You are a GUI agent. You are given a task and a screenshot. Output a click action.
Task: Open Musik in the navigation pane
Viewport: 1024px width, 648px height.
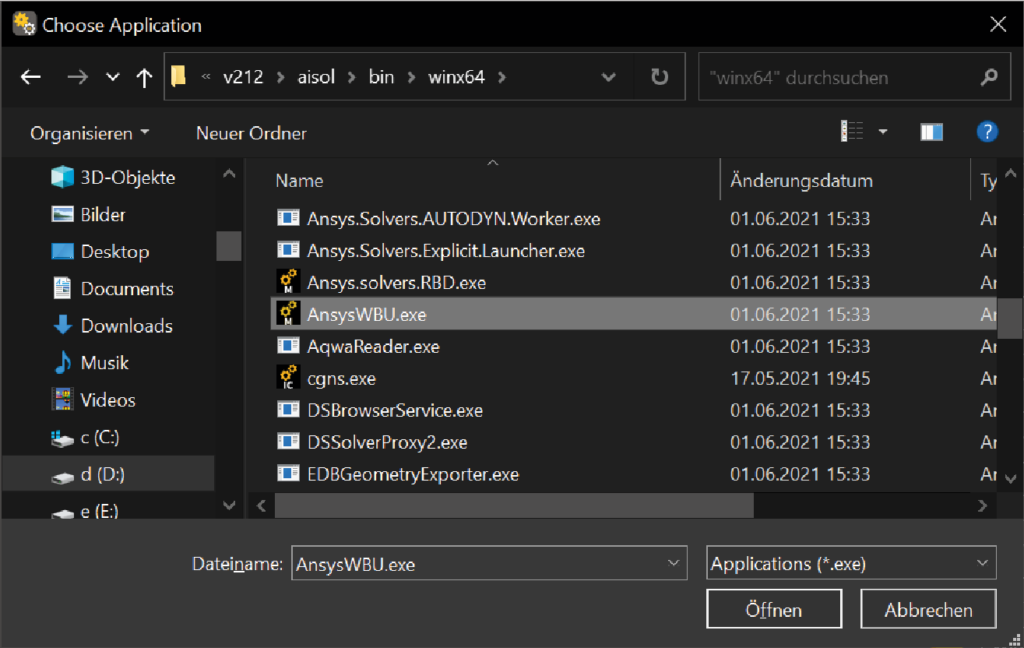tap(90, 363)
